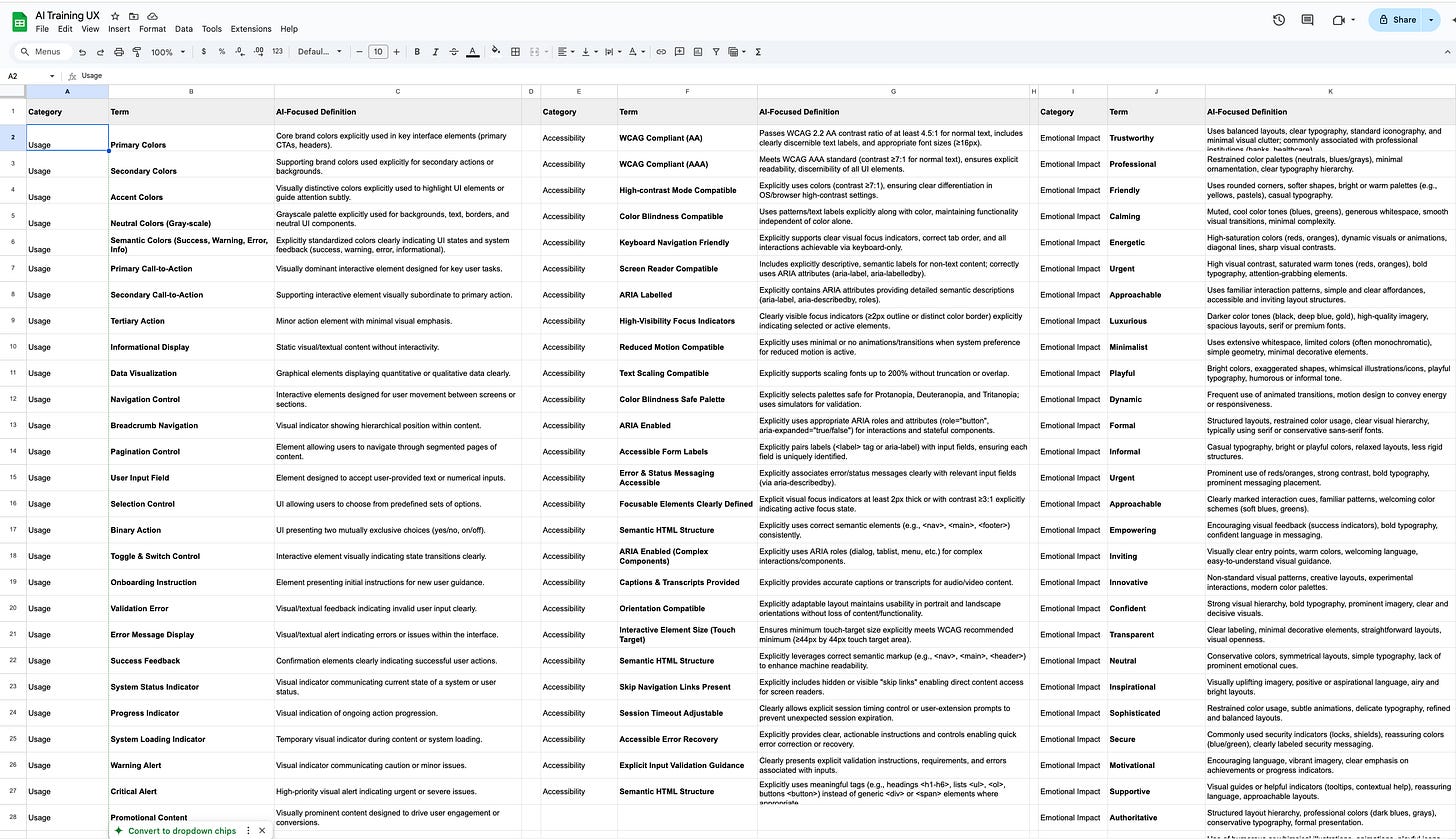1456x839 pixels.
Task: Select the 'WCAG Compliant (AAA)' cell
Action: pos(687,164)
